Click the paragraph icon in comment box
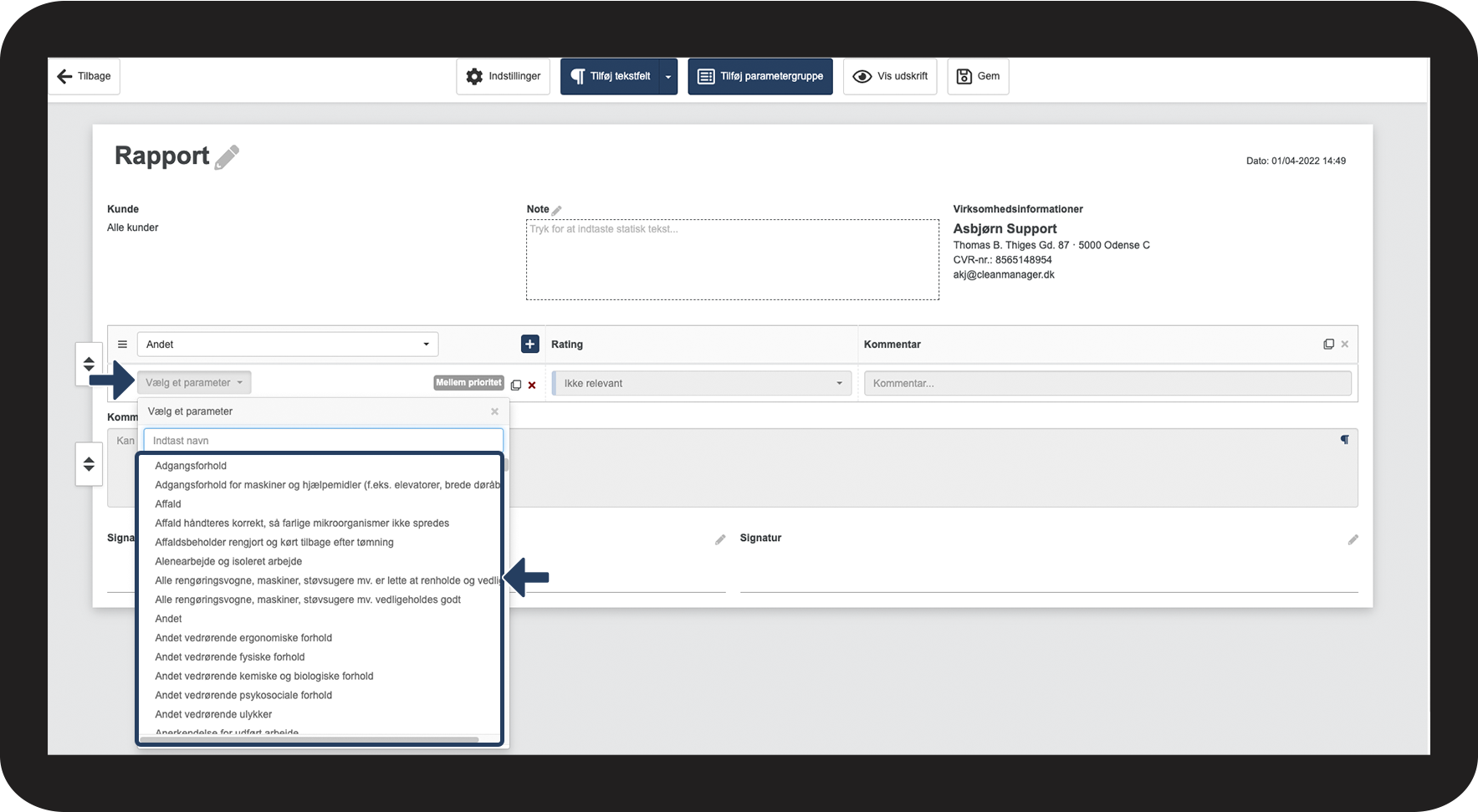This screenshot has height=812, width=1478. click(1344, 440)
